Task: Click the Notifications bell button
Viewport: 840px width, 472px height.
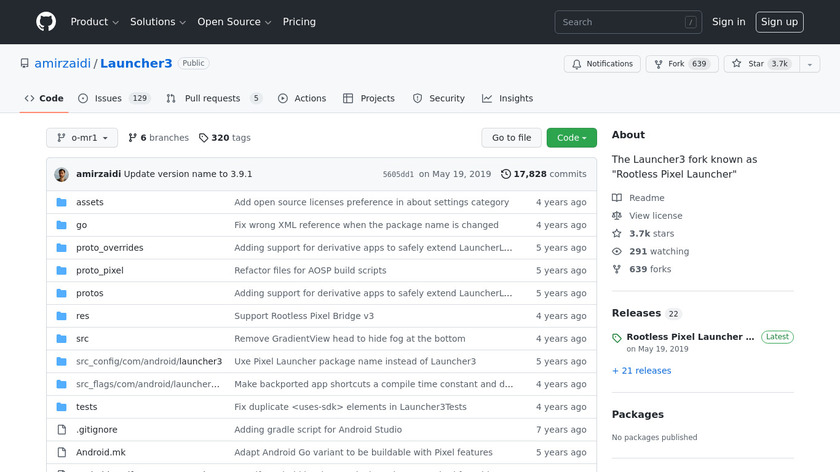Action: pos(602,64)
